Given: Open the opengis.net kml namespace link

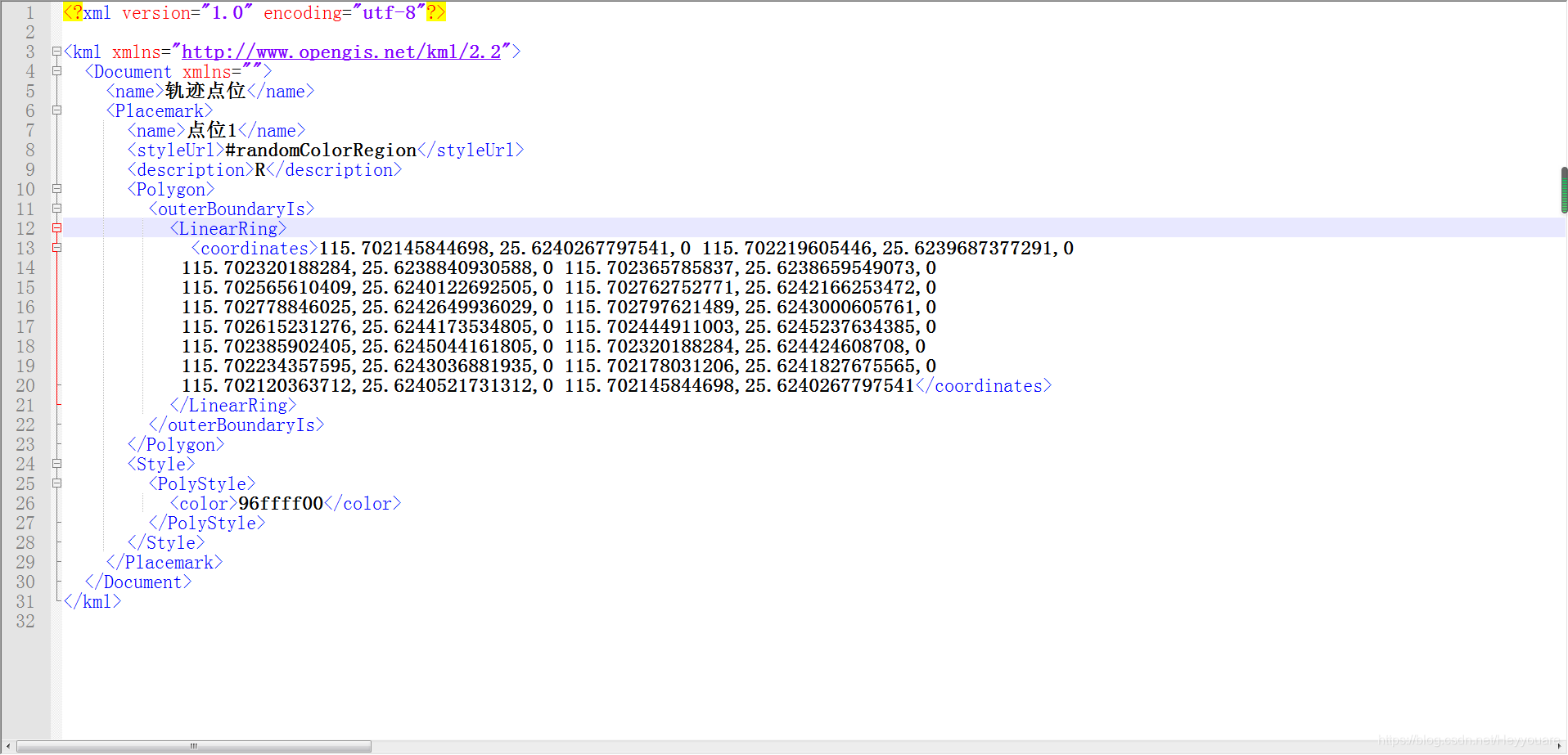Looking at the screenshot, I should (341, 52).
